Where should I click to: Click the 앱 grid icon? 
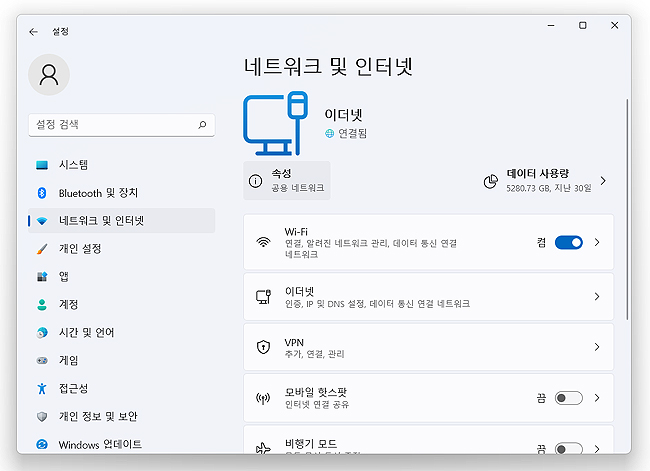pyautogui.click(x=42, y=277)
